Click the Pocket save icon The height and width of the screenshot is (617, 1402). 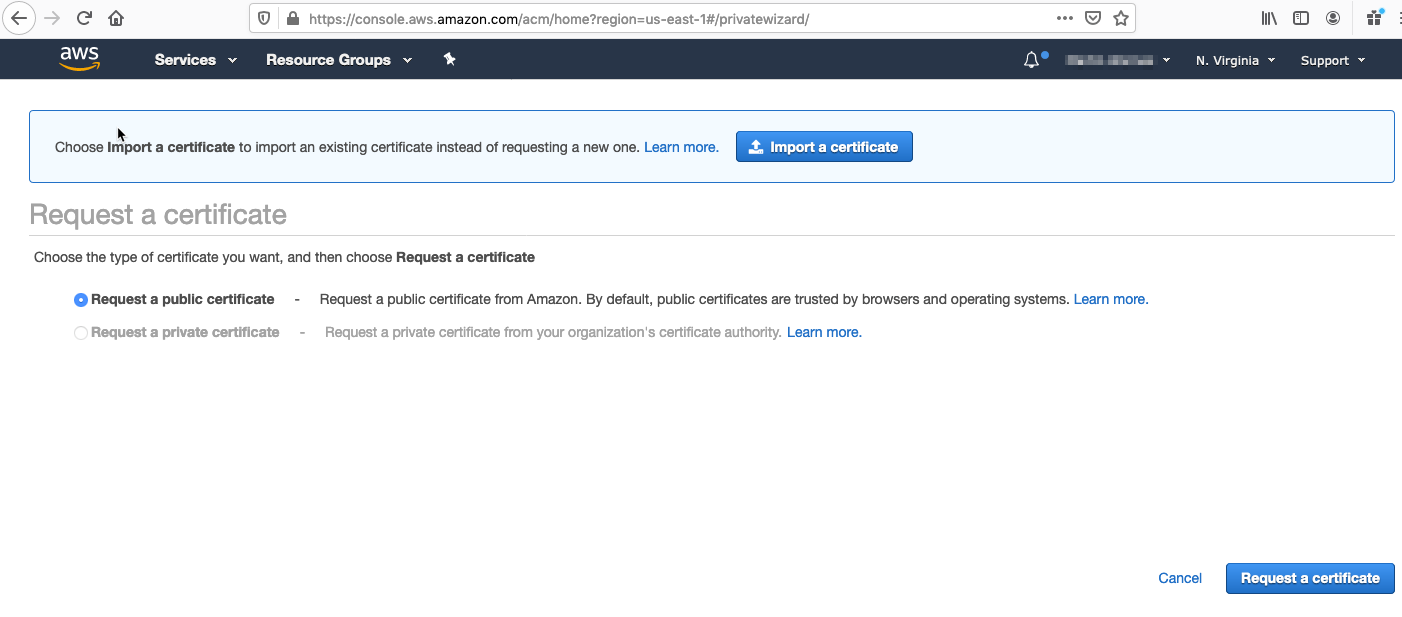[x=1093, y=18]
